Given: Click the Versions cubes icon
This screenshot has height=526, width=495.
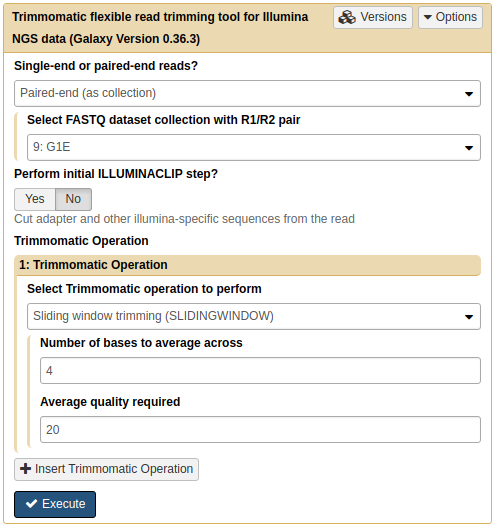Looking at the screenshot, I should [347, 17].
